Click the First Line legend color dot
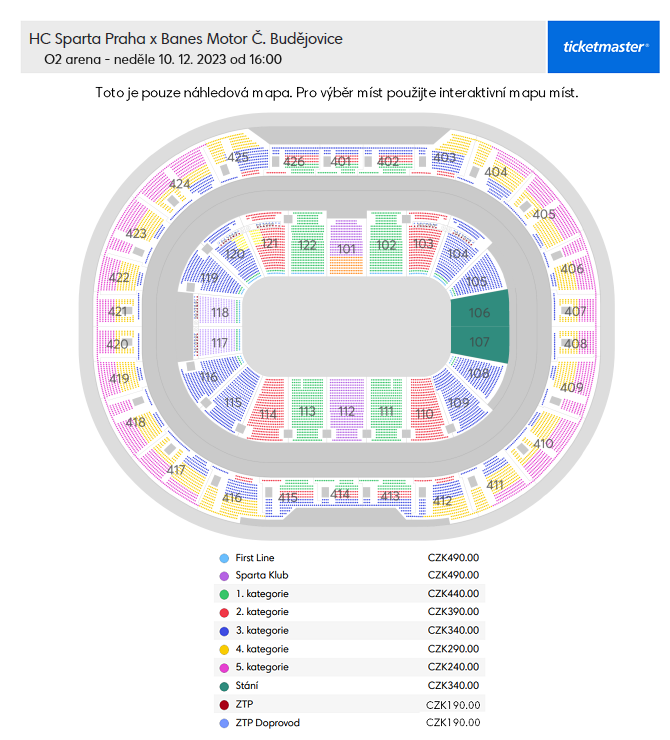 [224, 558]
